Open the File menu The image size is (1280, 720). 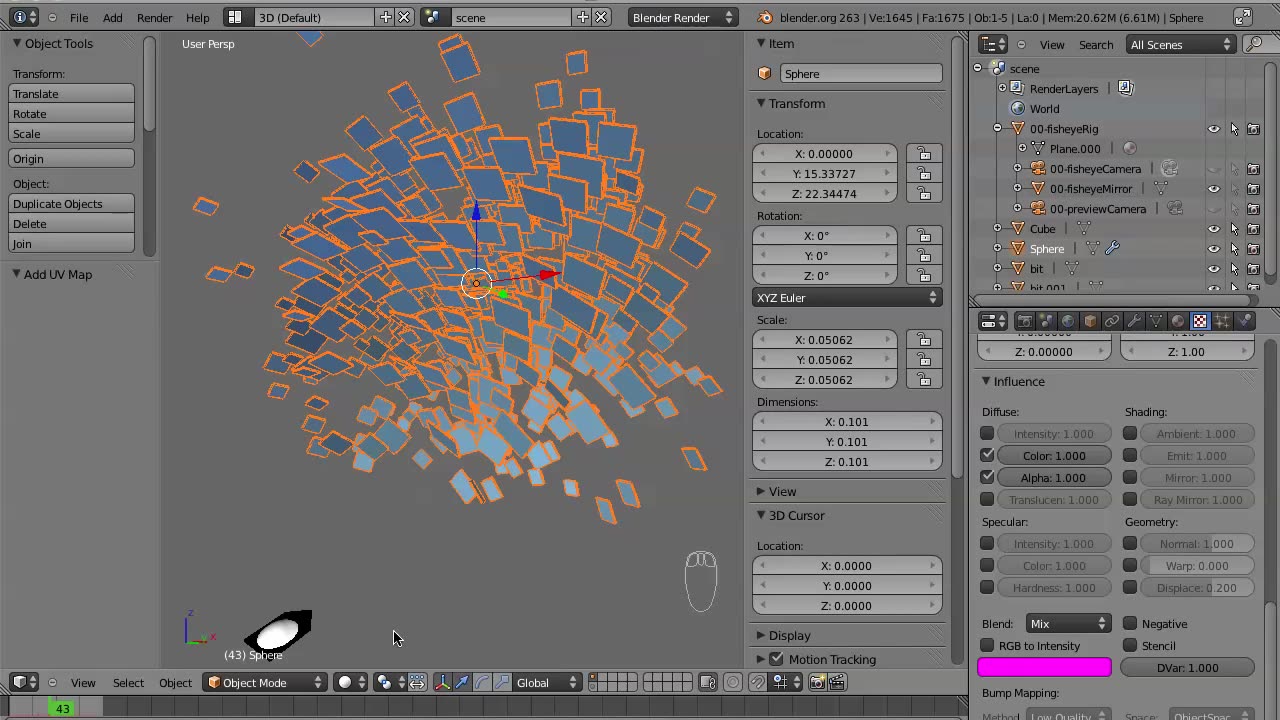click(x=79, y=17)
